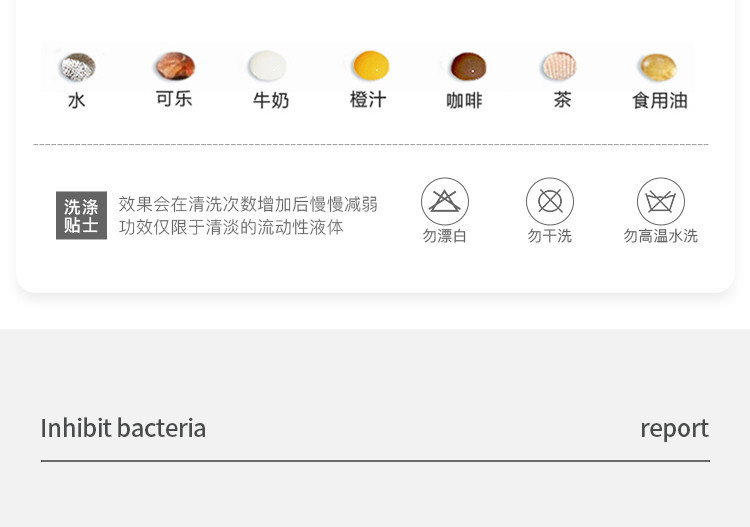
Task: Click the 橙汁 label text
Action: pyautogui.click(x=368, y=100)
